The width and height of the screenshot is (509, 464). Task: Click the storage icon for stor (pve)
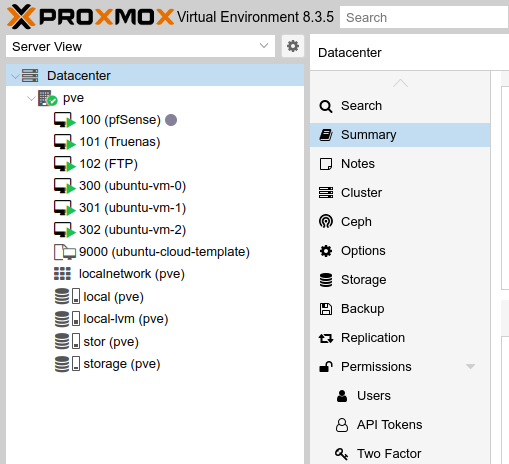coord(67,341)
